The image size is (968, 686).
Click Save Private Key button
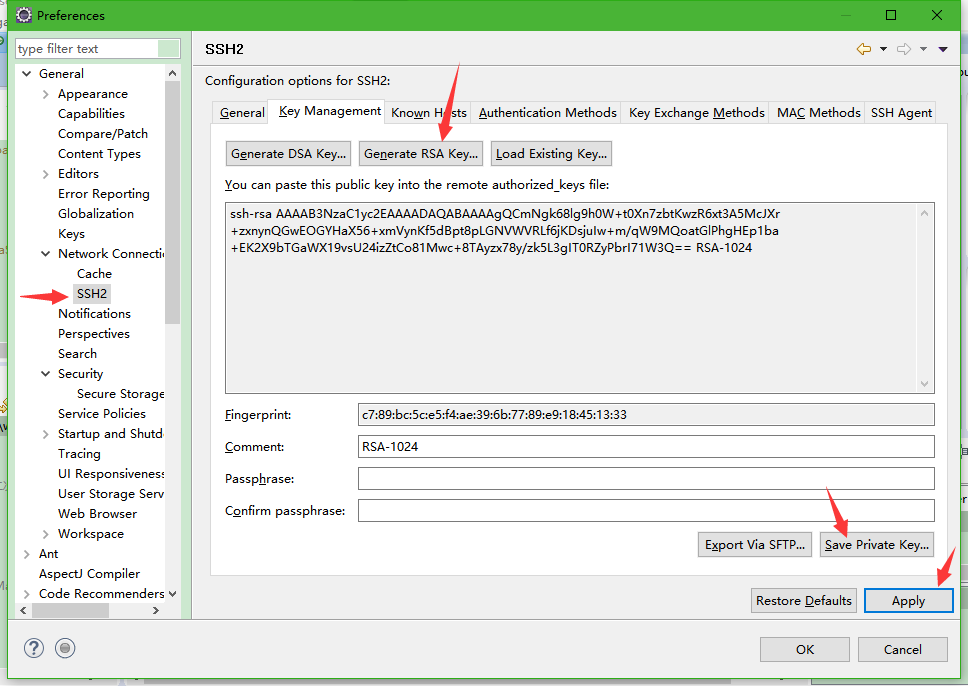click(x=877, y=545)
